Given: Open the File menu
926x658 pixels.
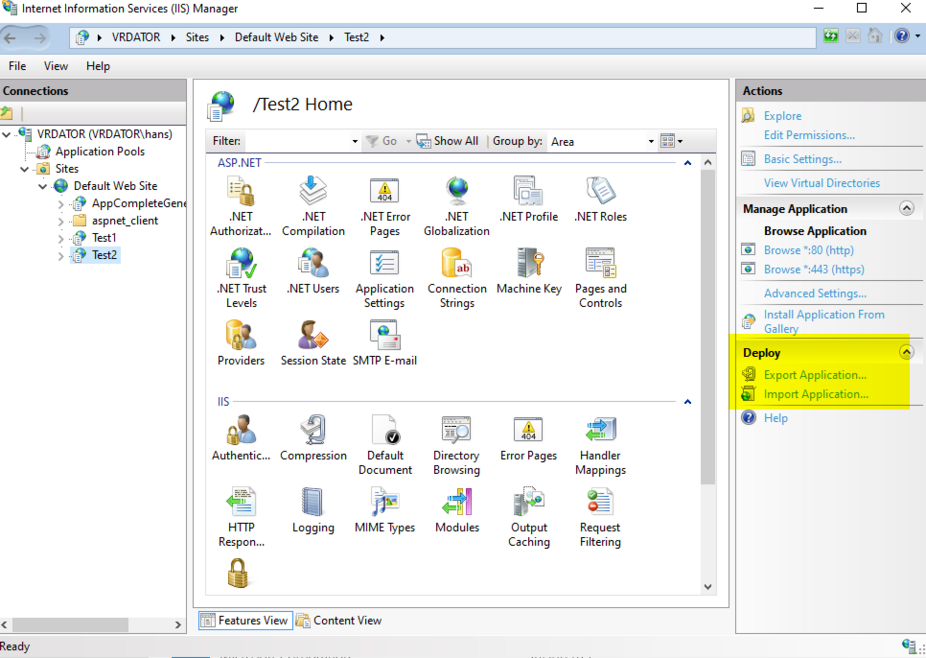Looking at the screenshot, I should 17,66.
